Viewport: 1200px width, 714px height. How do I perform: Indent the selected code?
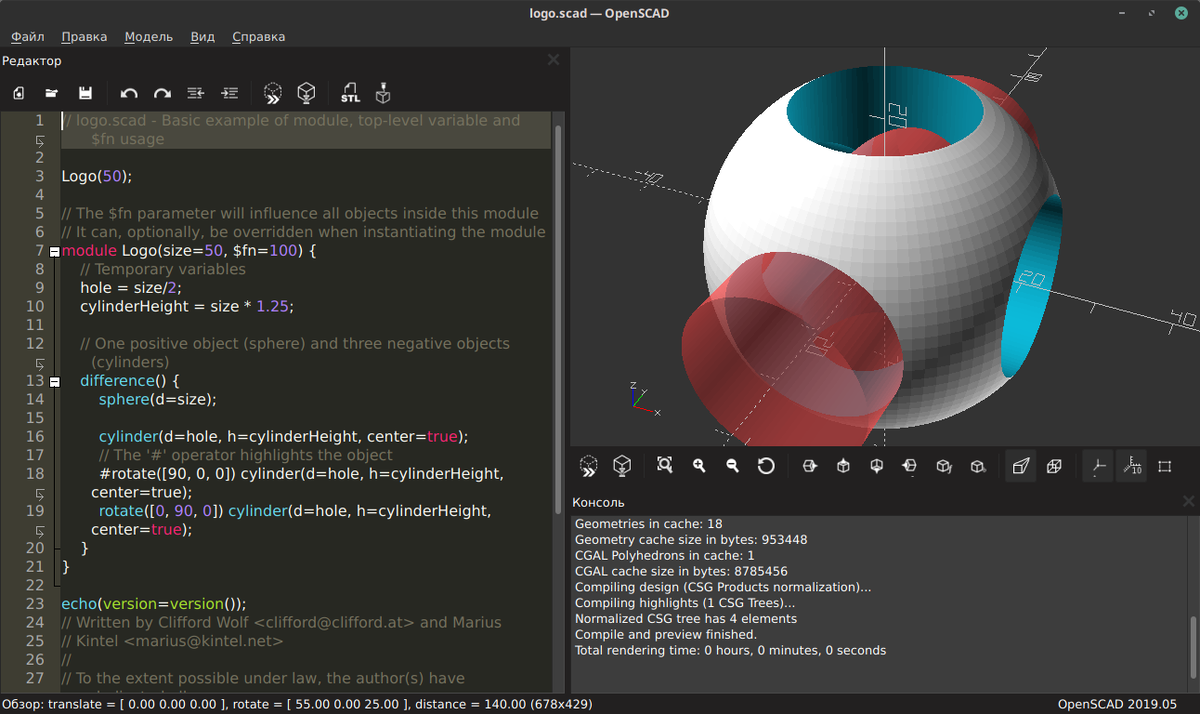click(229, 93)
